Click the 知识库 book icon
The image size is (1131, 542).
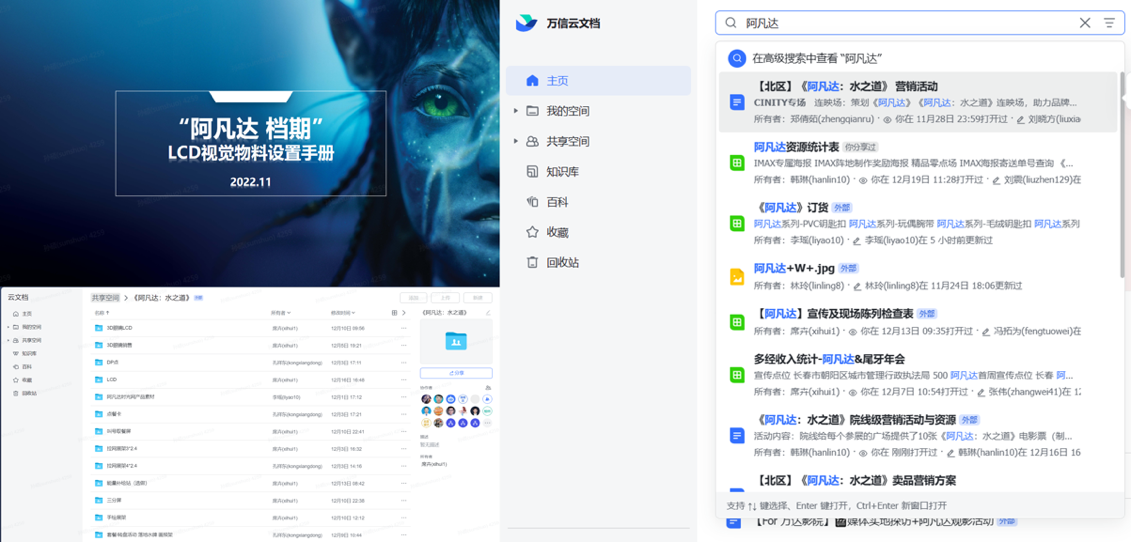click(532, 172)
